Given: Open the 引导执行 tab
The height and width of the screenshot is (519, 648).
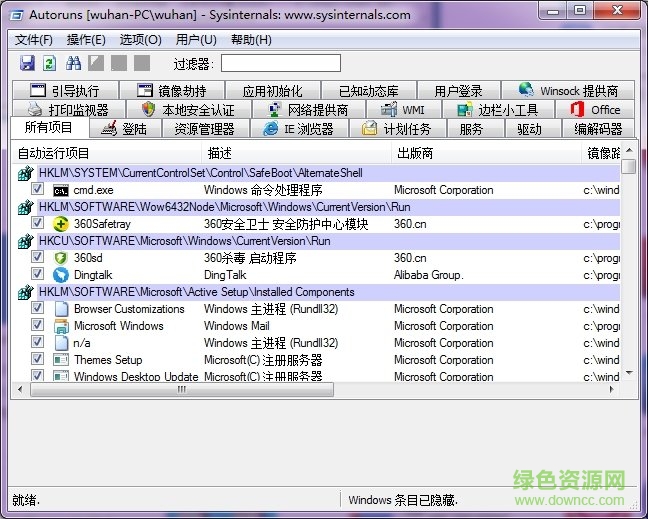Looking at the screenshot, I should click(x=65, y=90).
